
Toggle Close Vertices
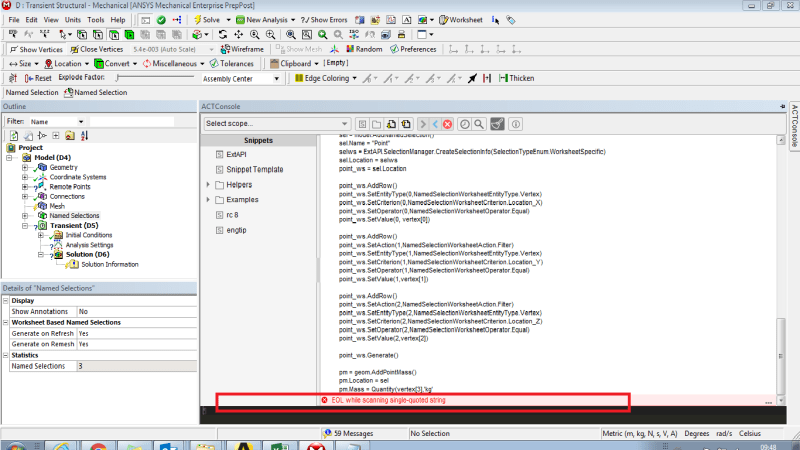tap(96, 49)
